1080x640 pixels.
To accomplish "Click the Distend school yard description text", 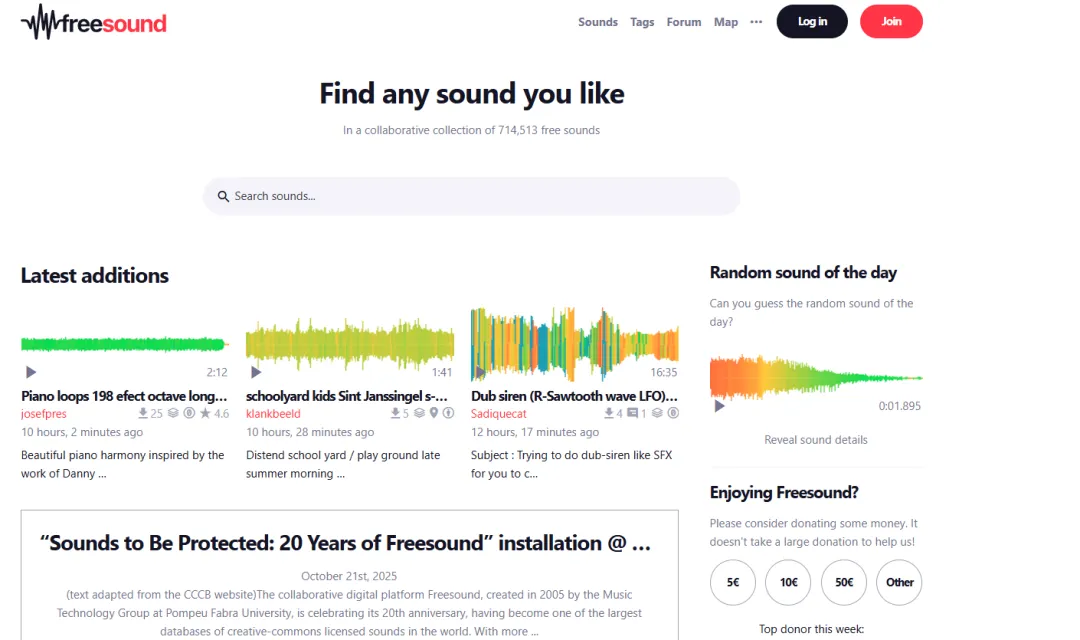I will click(343, 464).
